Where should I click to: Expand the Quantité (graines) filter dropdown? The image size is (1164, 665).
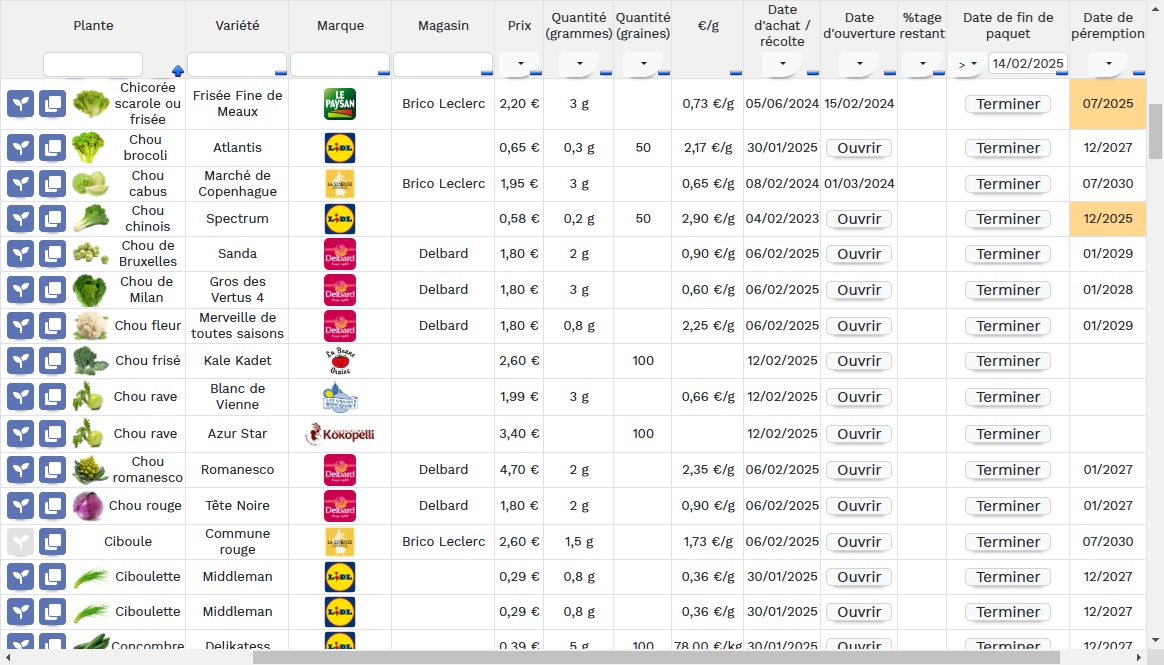click(x=644, y=64)
